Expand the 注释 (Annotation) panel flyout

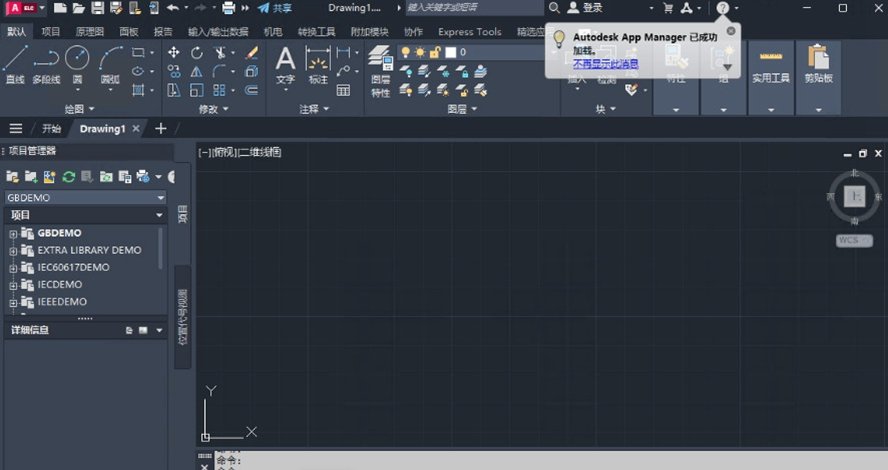pos(314,109)
